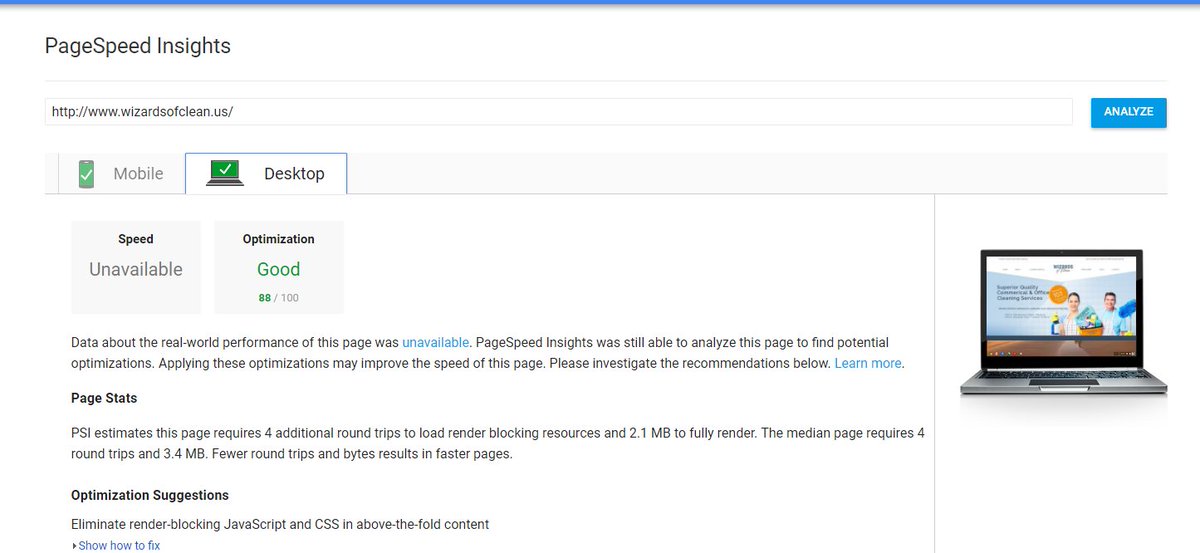Open the 'unavailable' hyperlink
This screenshot has height=553, width=1200.
435,342
